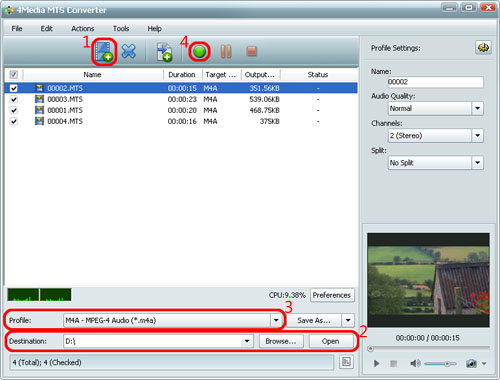Image resolution: width=500 pixels, height=380 pixels.
Task: Open the Destination path dropdown
Action: click(247, 341)
